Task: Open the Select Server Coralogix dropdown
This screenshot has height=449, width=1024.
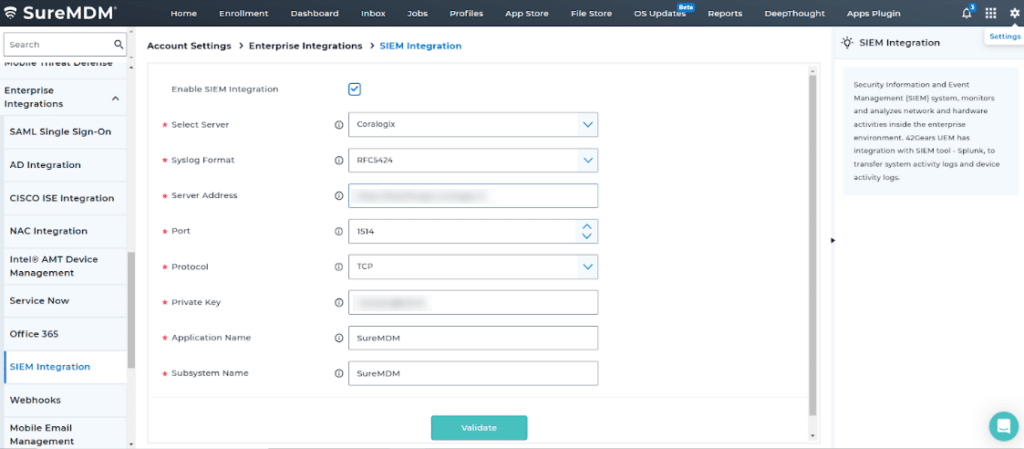Action: point(473,125)
